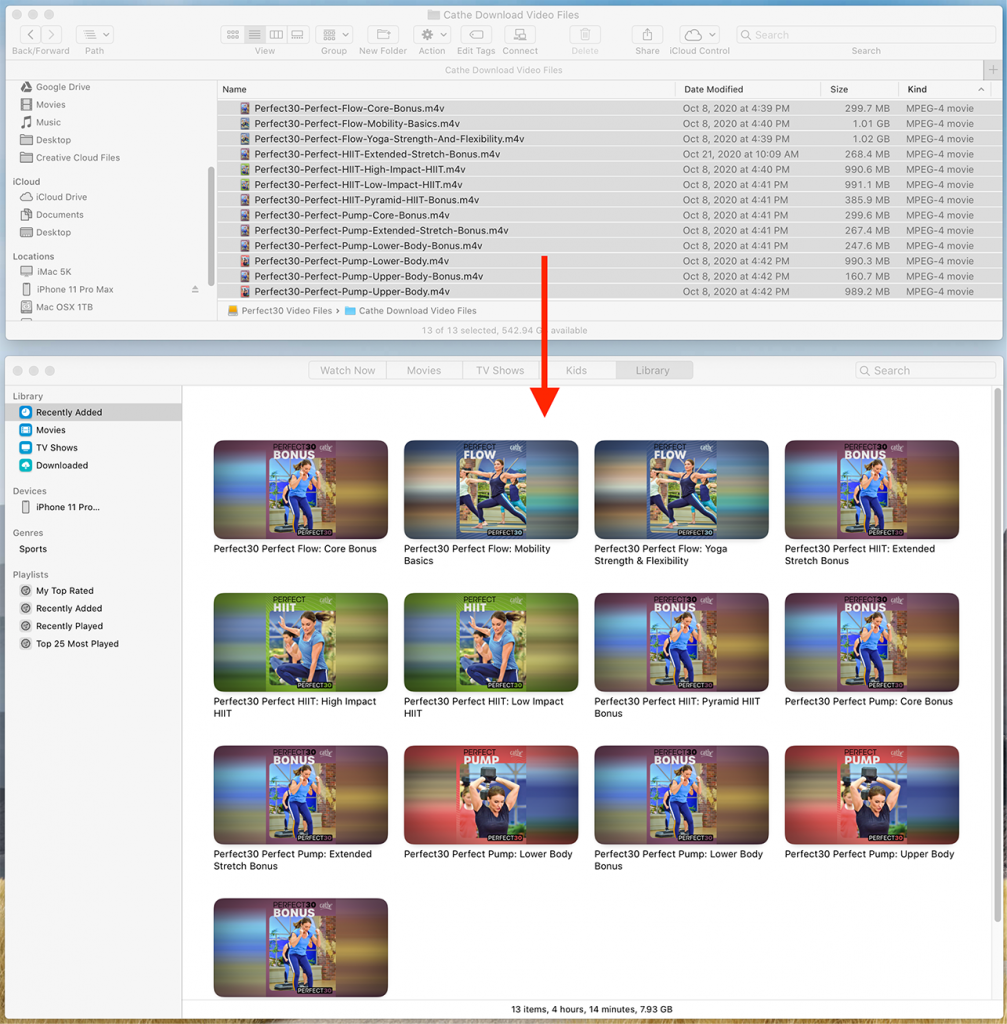Sort files by Name column
This screenshot has height=1024, width=1007.
coord(234,89)
